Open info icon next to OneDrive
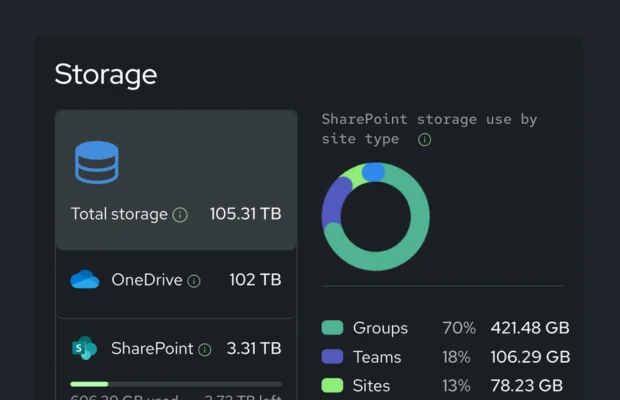 coord(194,281)
